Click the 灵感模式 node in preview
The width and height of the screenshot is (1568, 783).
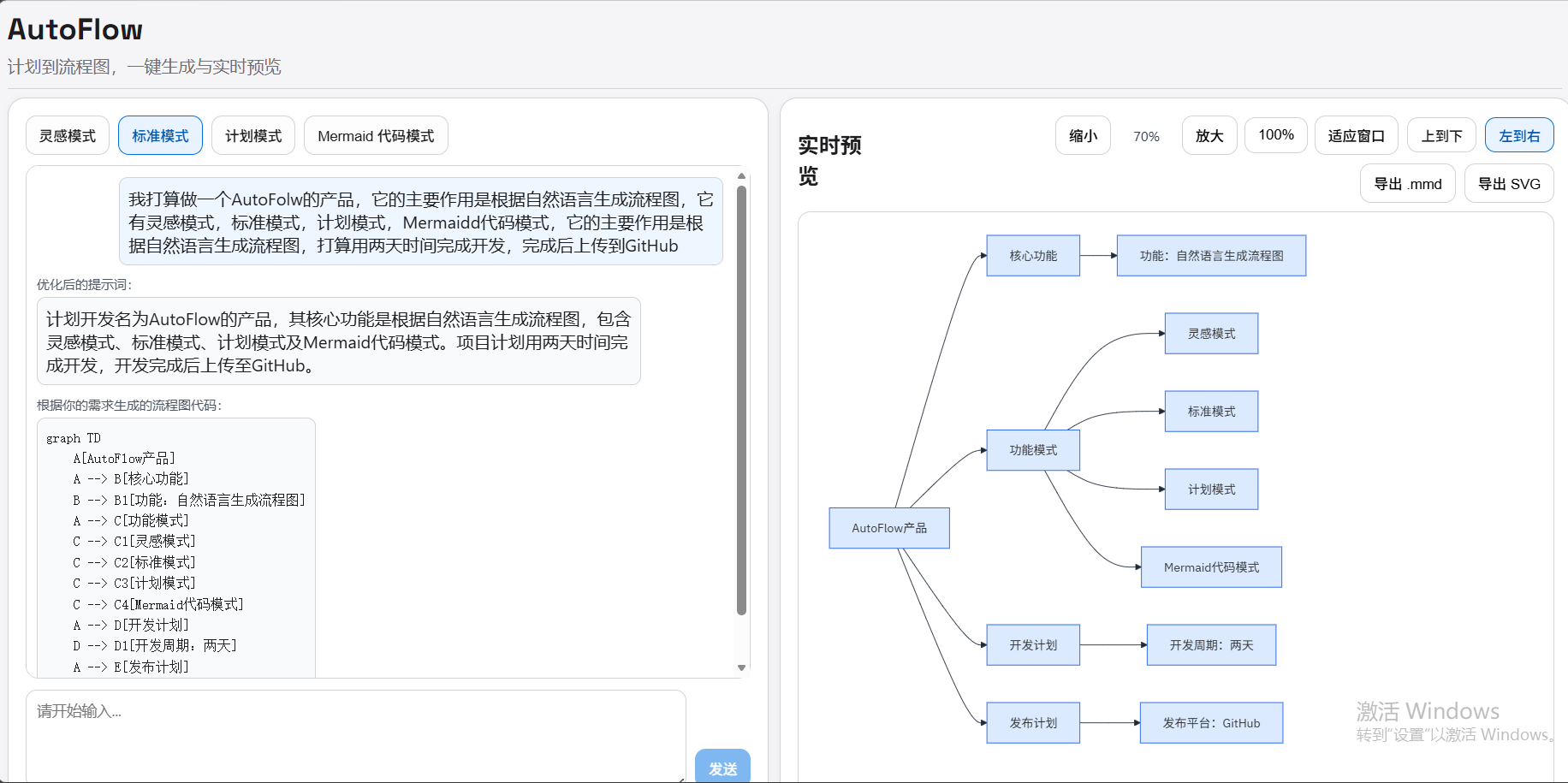point(1211,334)
